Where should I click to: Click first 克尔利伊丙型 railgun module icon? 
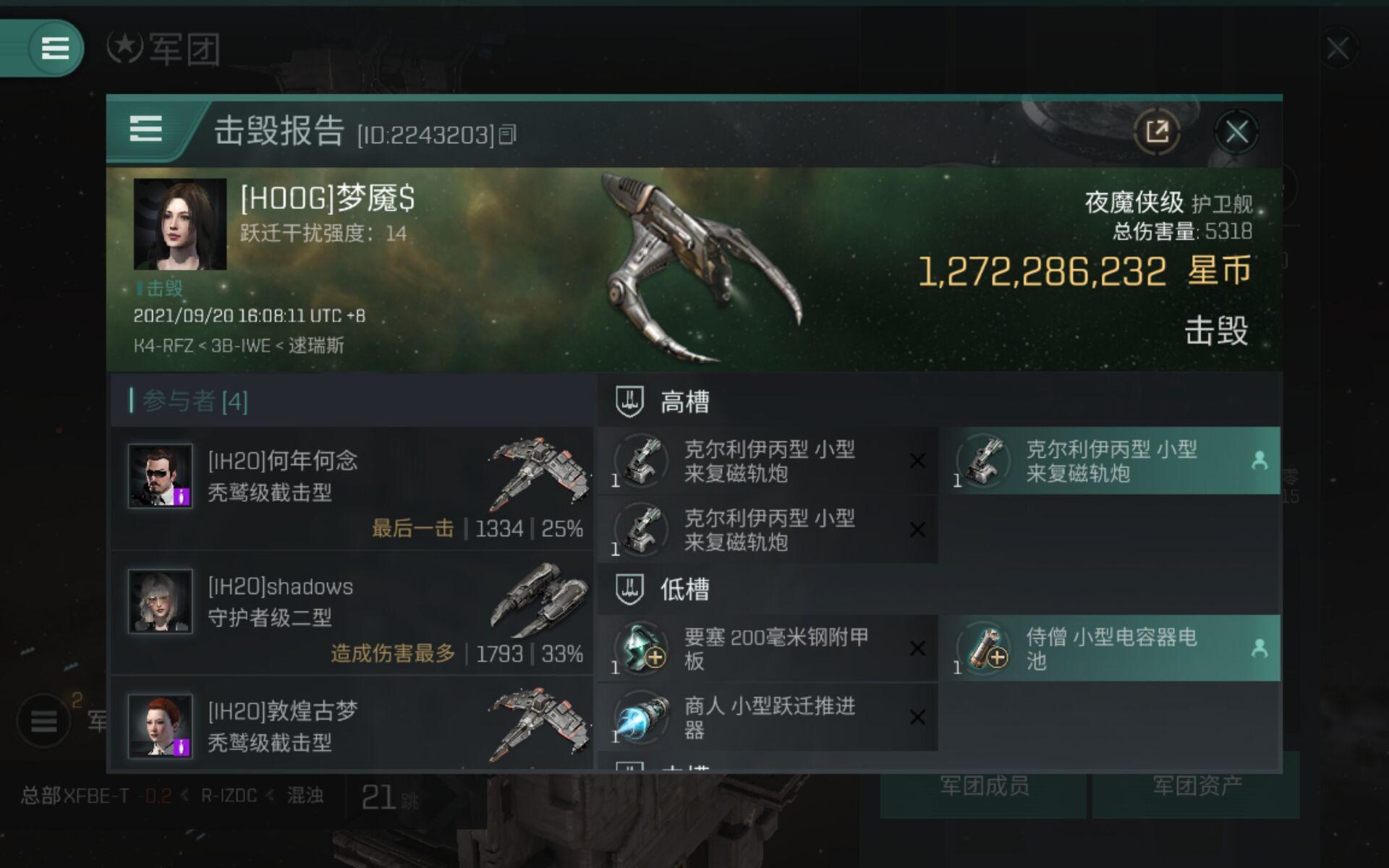point(640,461)
